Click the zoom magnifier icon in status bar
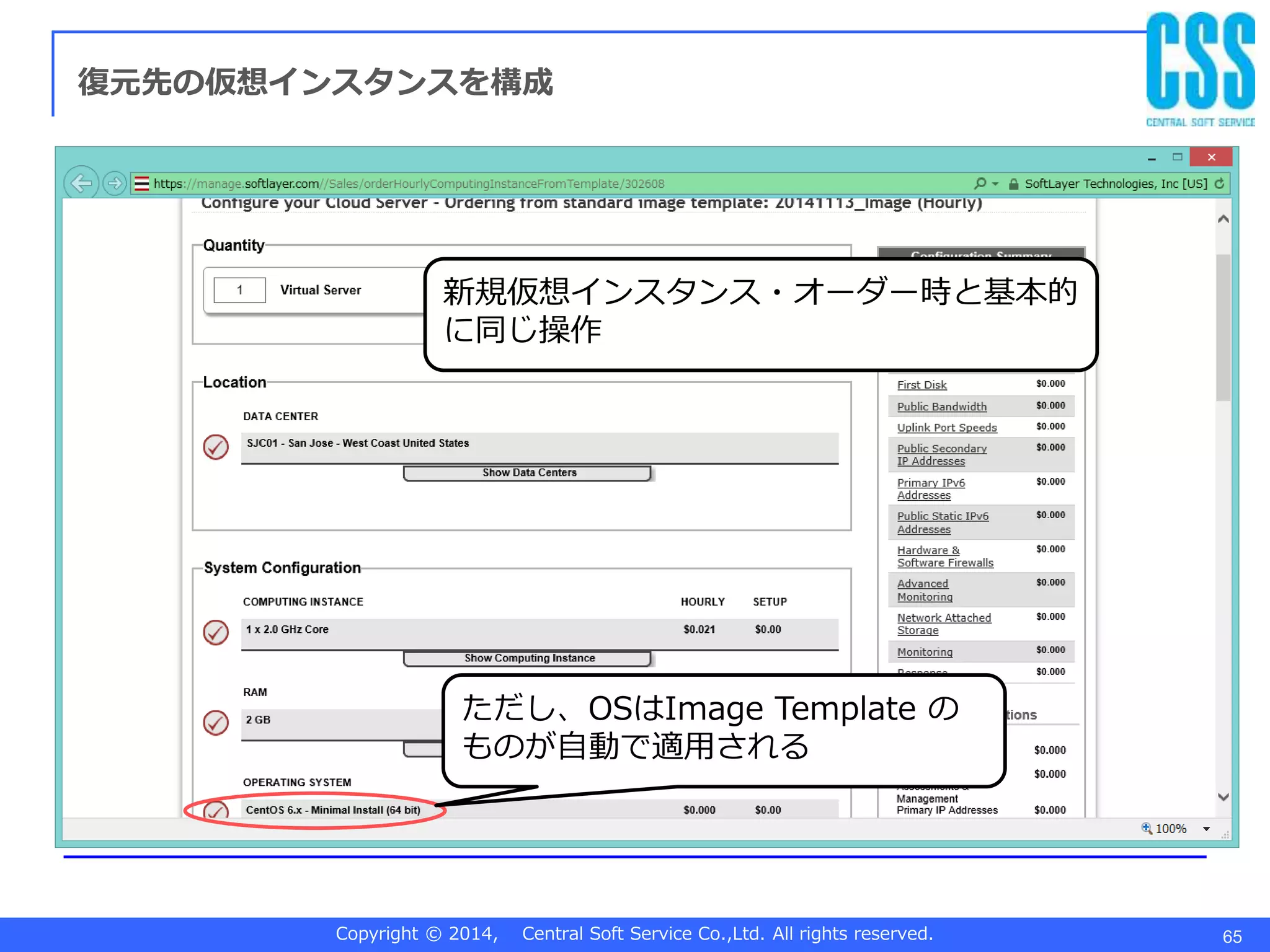The height and width of the screenshot is (952, 1270). point(1147,828)
